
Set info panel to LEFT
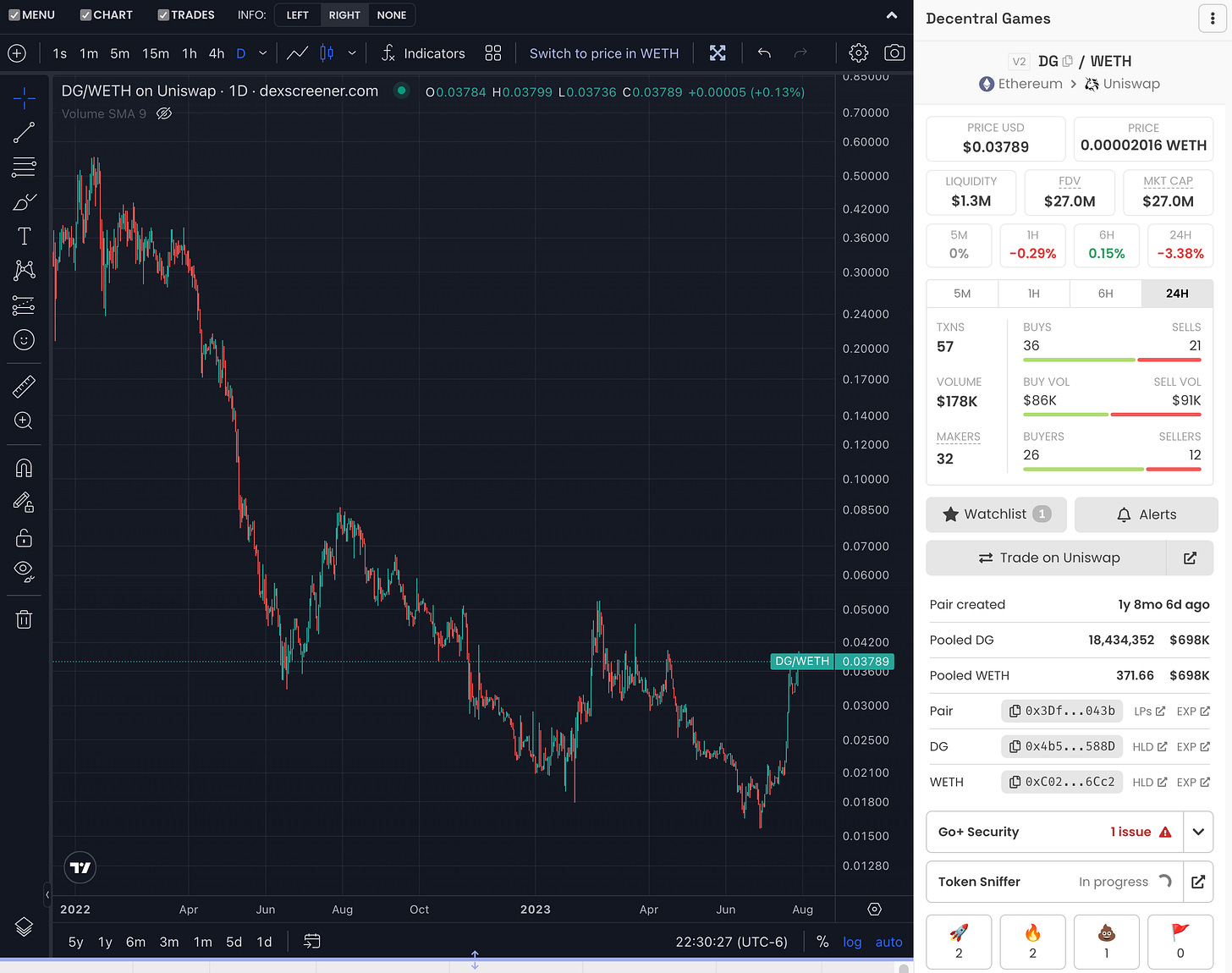[x=298, y=15]
